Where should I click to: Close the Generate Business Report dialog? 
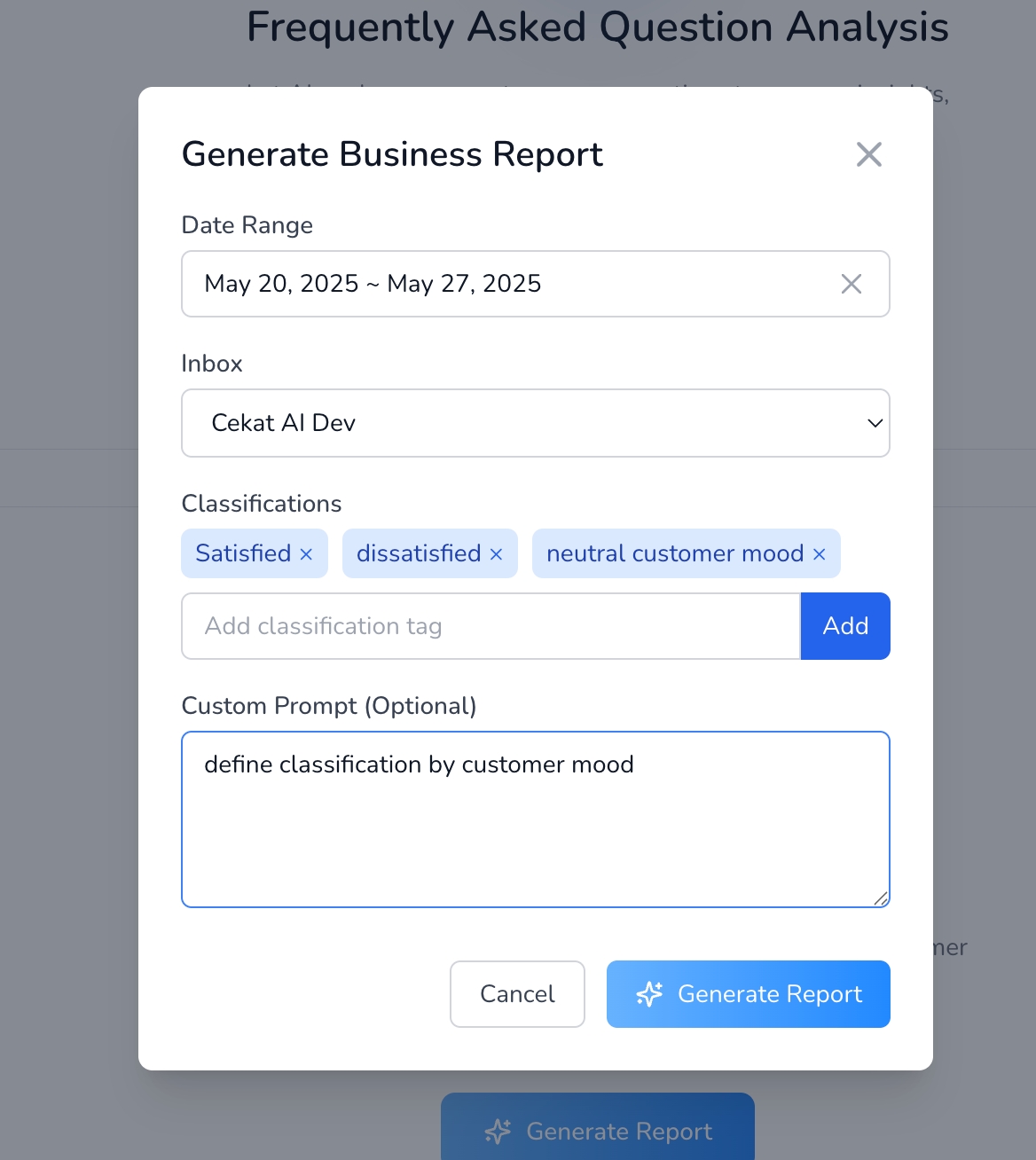tap(868, 154)
